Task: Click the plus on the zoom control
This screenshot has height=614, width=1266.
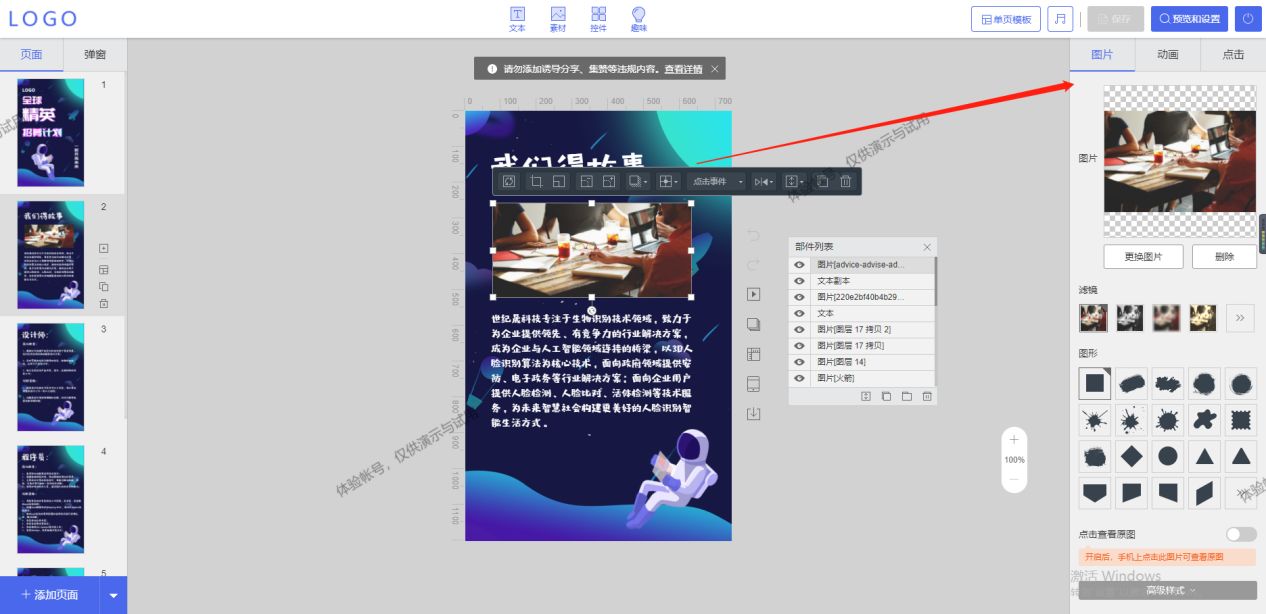Action: [1014, 438]
